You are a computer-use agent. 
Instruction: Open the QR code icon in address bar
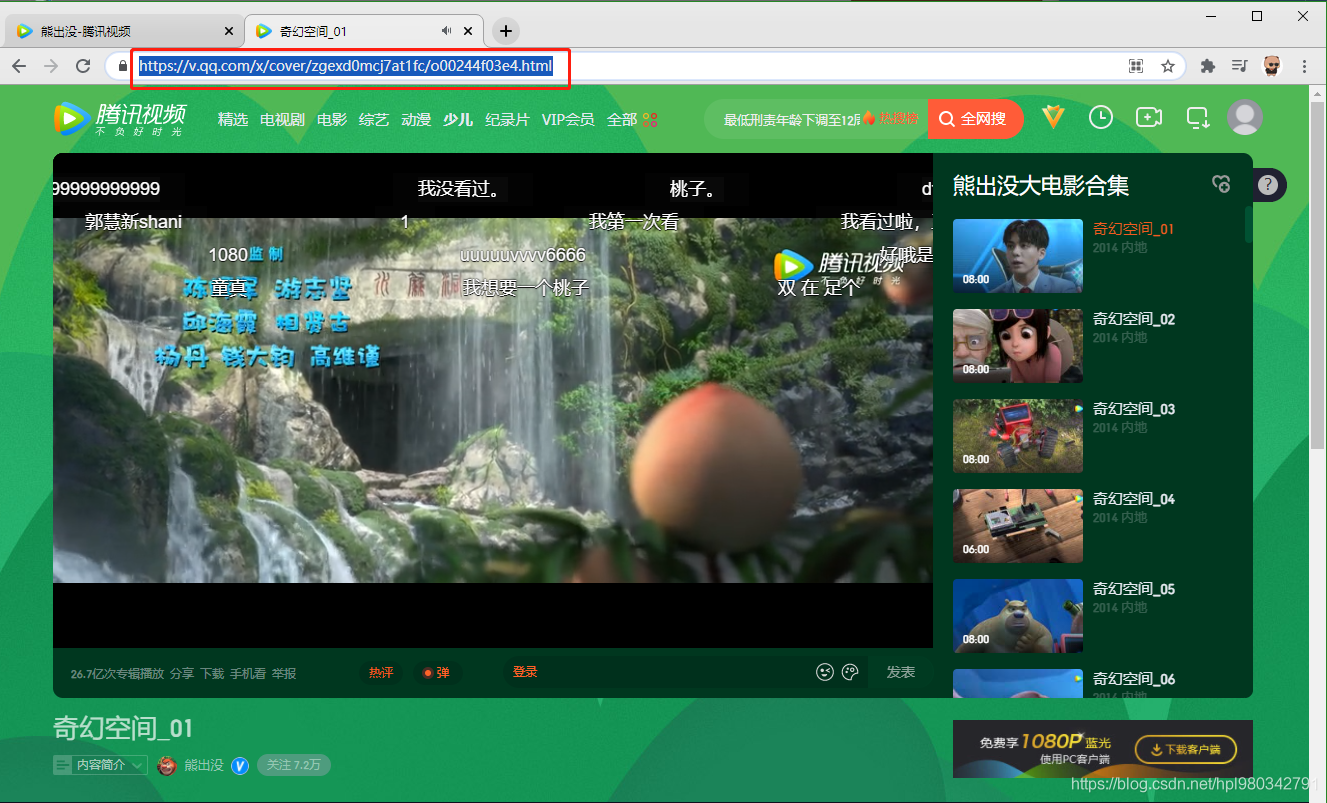[x=1136, y=66]
